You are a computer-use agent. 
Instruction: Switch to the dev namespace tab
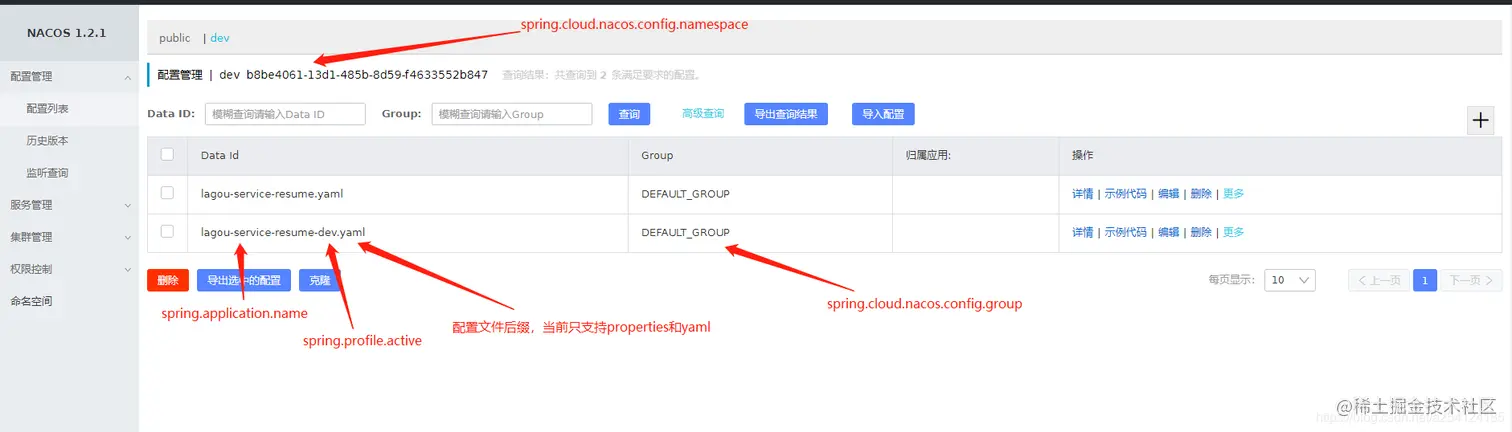220,38
